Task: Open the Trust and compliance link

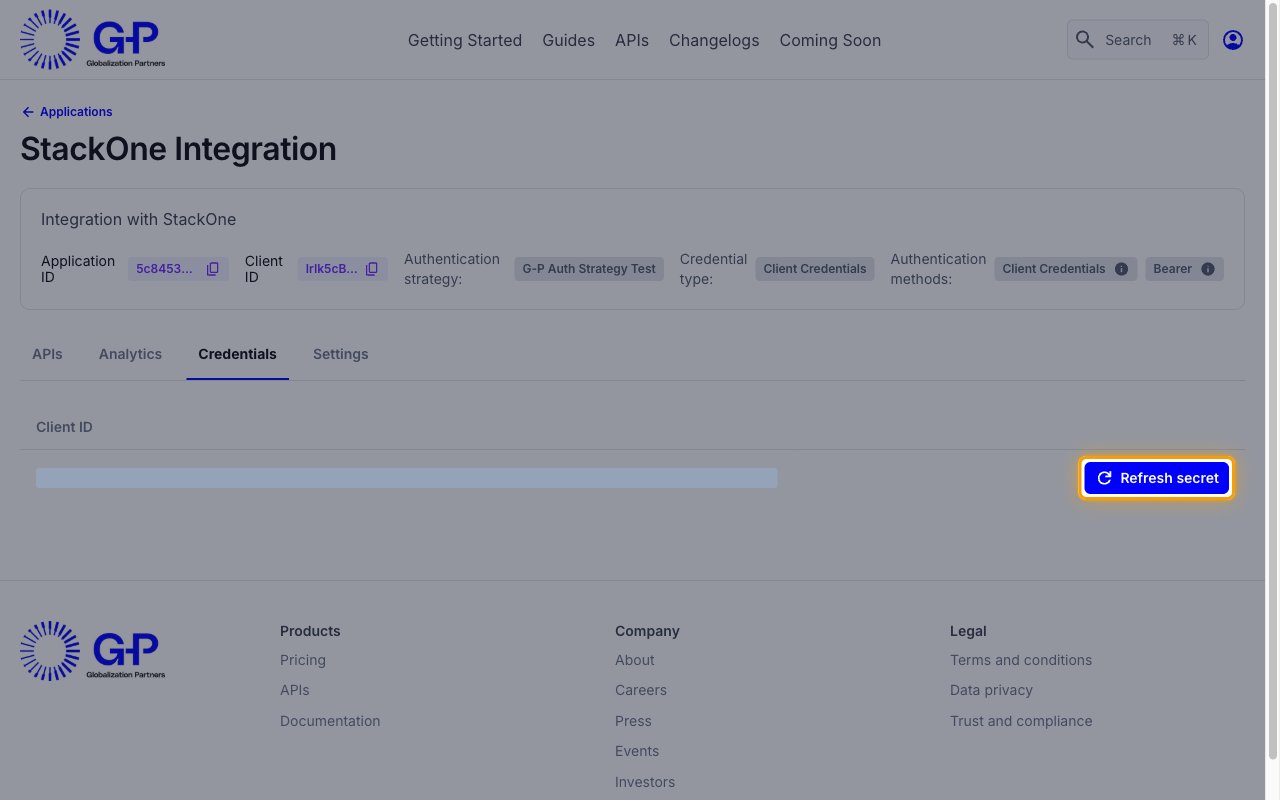Action: tap(1021, 721)
